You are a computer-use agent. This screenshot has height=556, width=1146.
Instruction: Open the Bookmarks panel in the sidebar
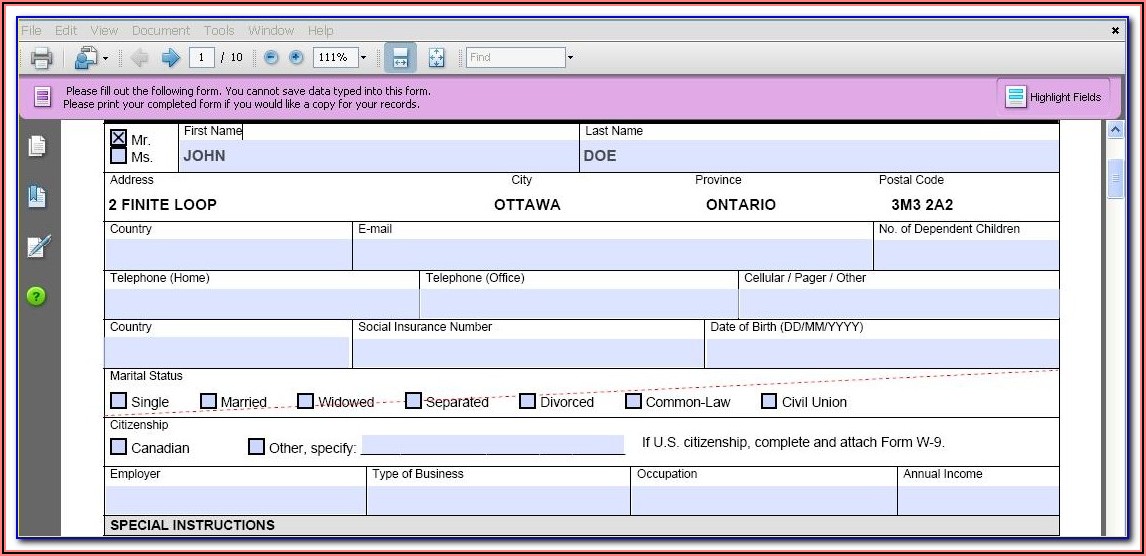coord(37,196)
